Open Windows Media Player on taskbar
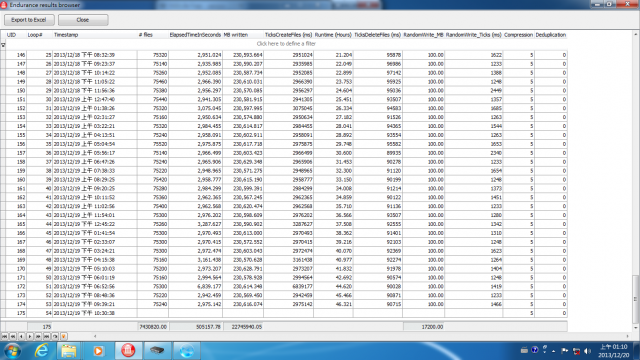The width and height of the screenshot is (640, 360). (x=98, y=351)
